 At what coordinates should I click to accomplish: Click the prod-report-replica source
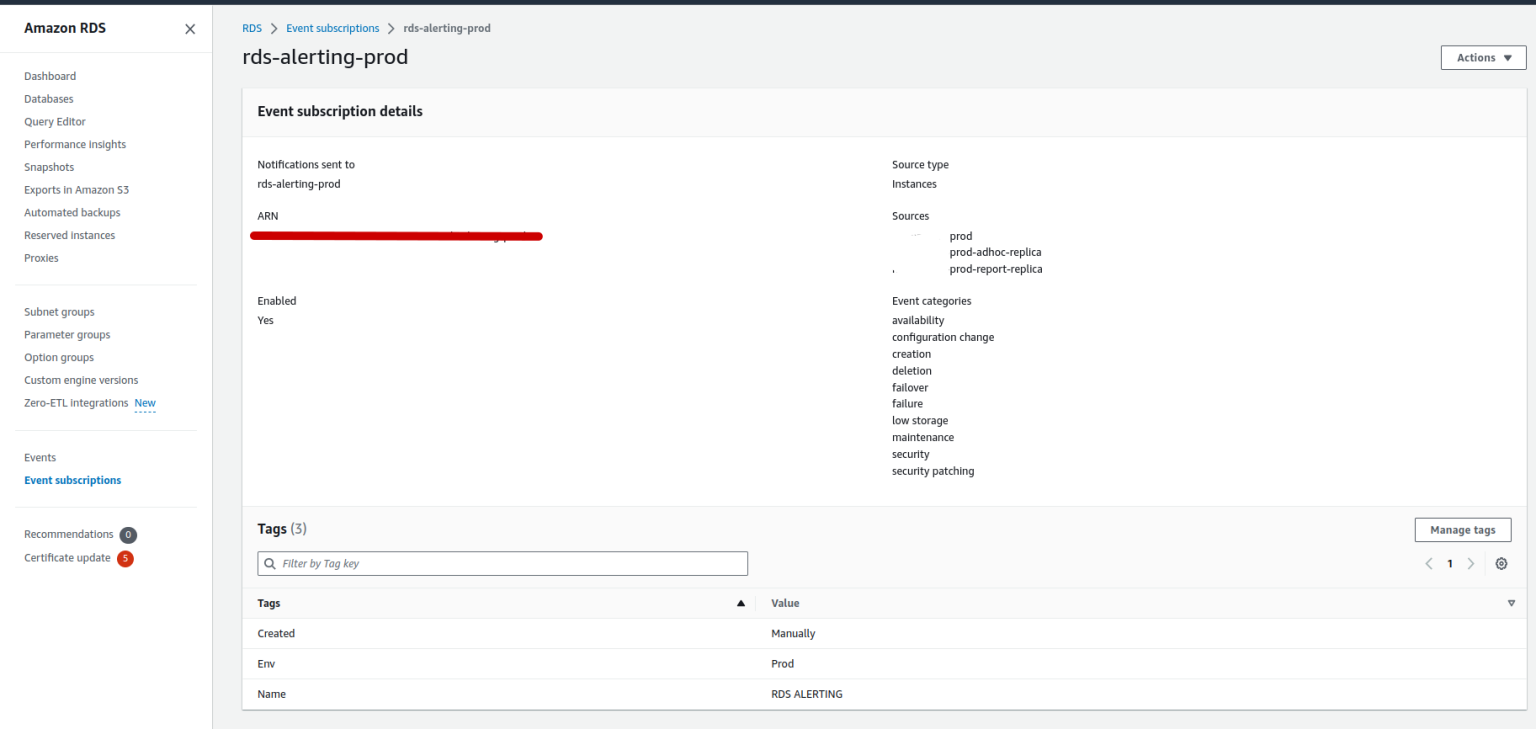pyautogui.click(x=996, y=269)
